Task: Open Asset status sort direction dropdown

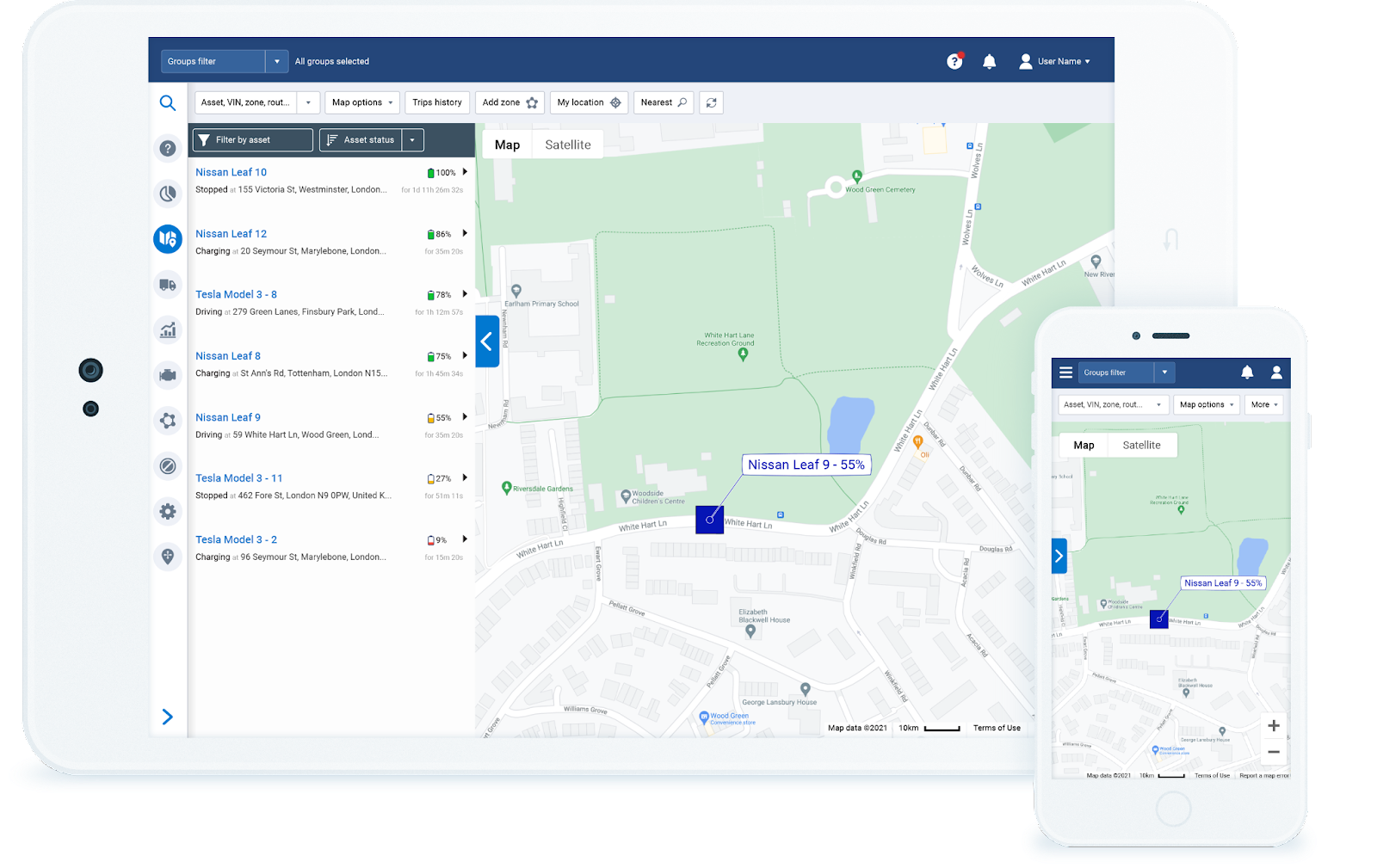Action: click(x=412, y=139)
